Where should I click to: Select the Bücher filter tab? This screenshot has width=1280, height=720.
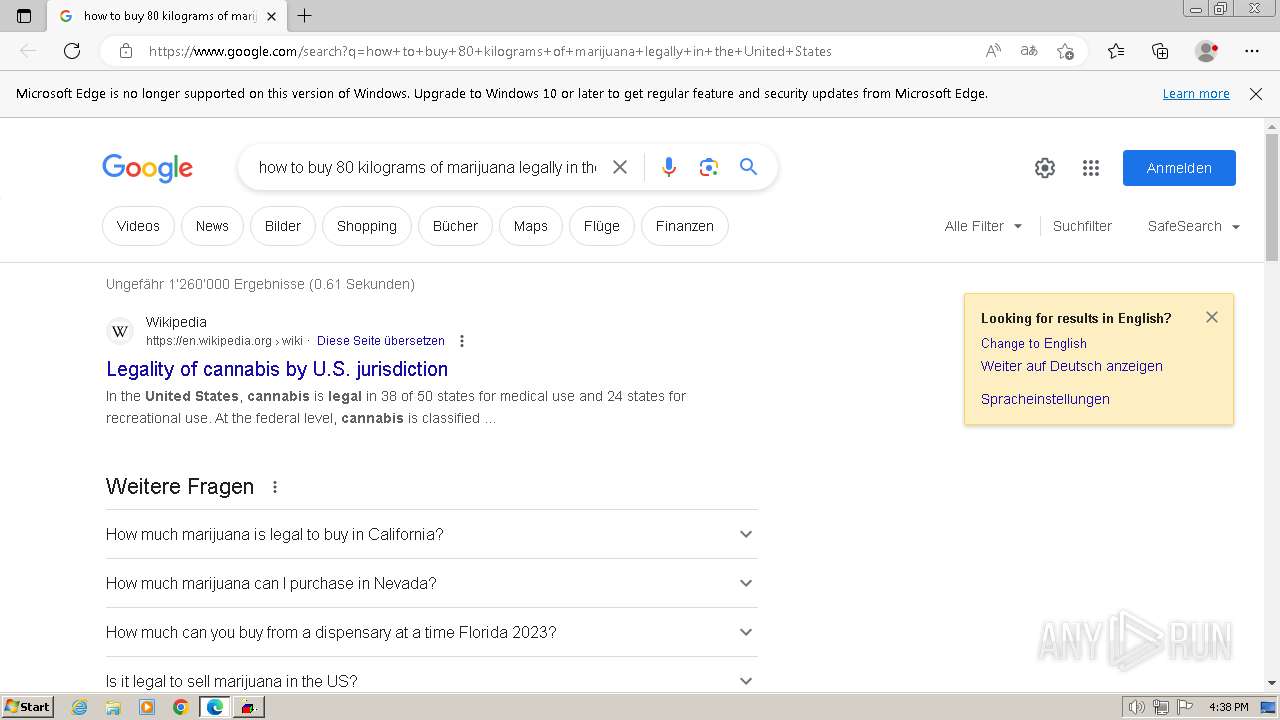pos(455,226)
